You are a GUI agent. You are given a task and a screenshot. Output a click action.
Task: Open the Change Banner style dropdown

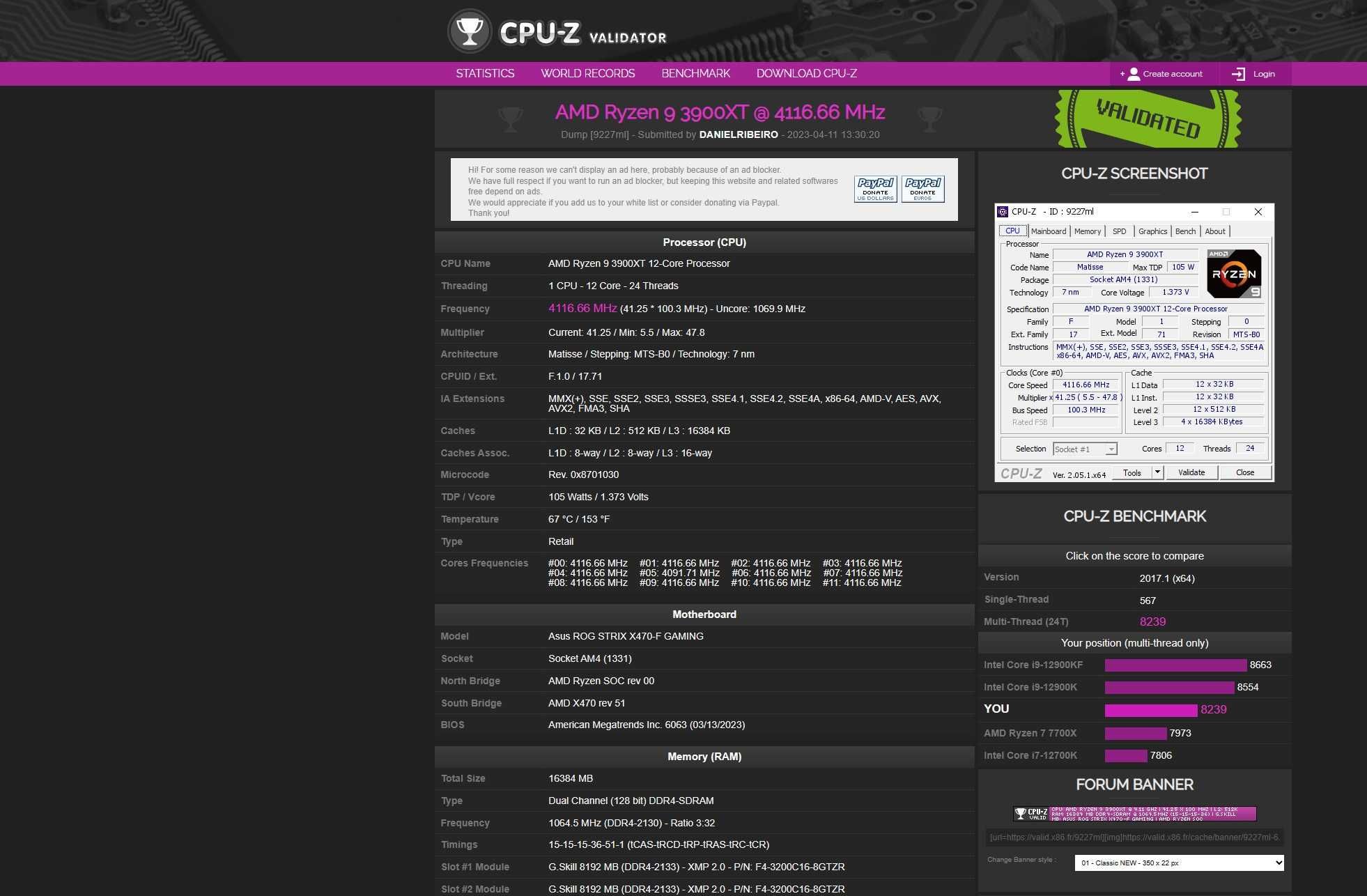click(x=1179, y=863)
